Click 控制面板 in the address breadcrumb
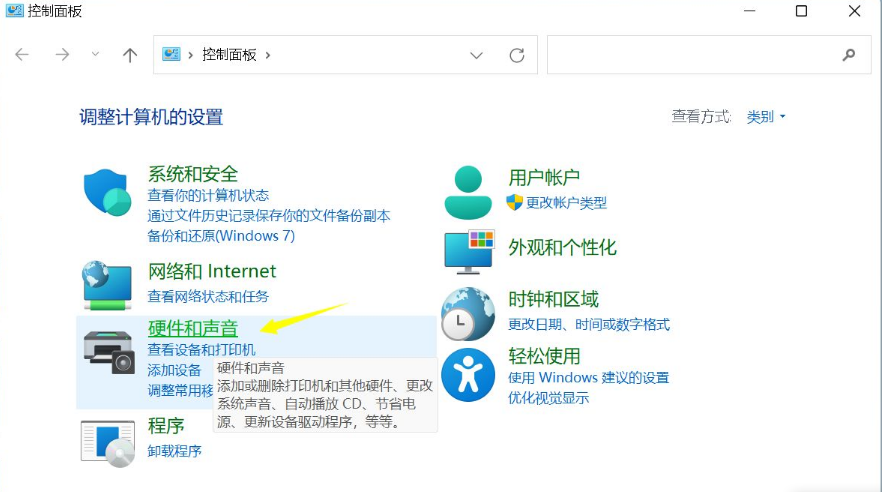Viewport: 882px width, 492px height. pyautogui.click(x=231, y=55)
